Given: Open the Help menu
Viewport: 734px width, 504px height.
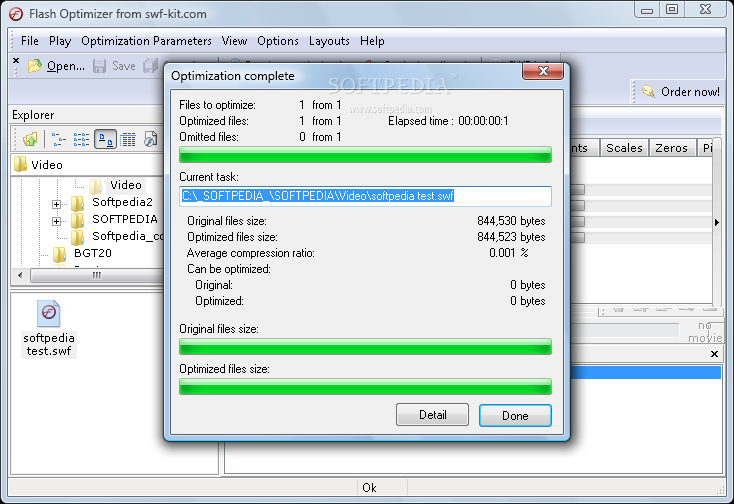Looking at the screenshot, I should point(372,41).
